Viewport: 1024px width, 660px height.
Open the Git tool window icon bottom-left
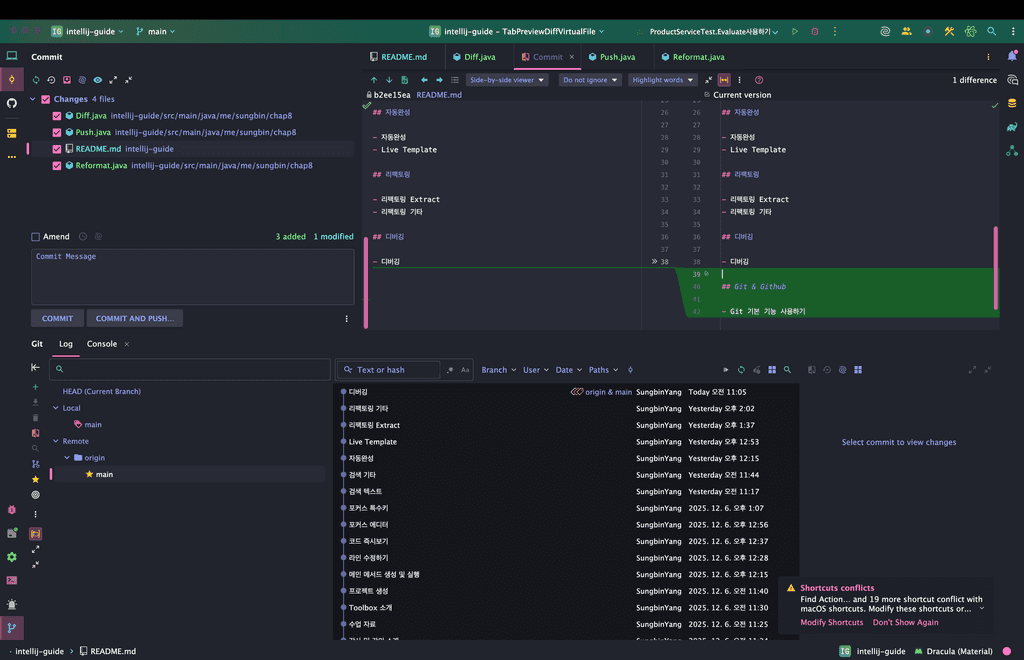(x=12, y=628)
